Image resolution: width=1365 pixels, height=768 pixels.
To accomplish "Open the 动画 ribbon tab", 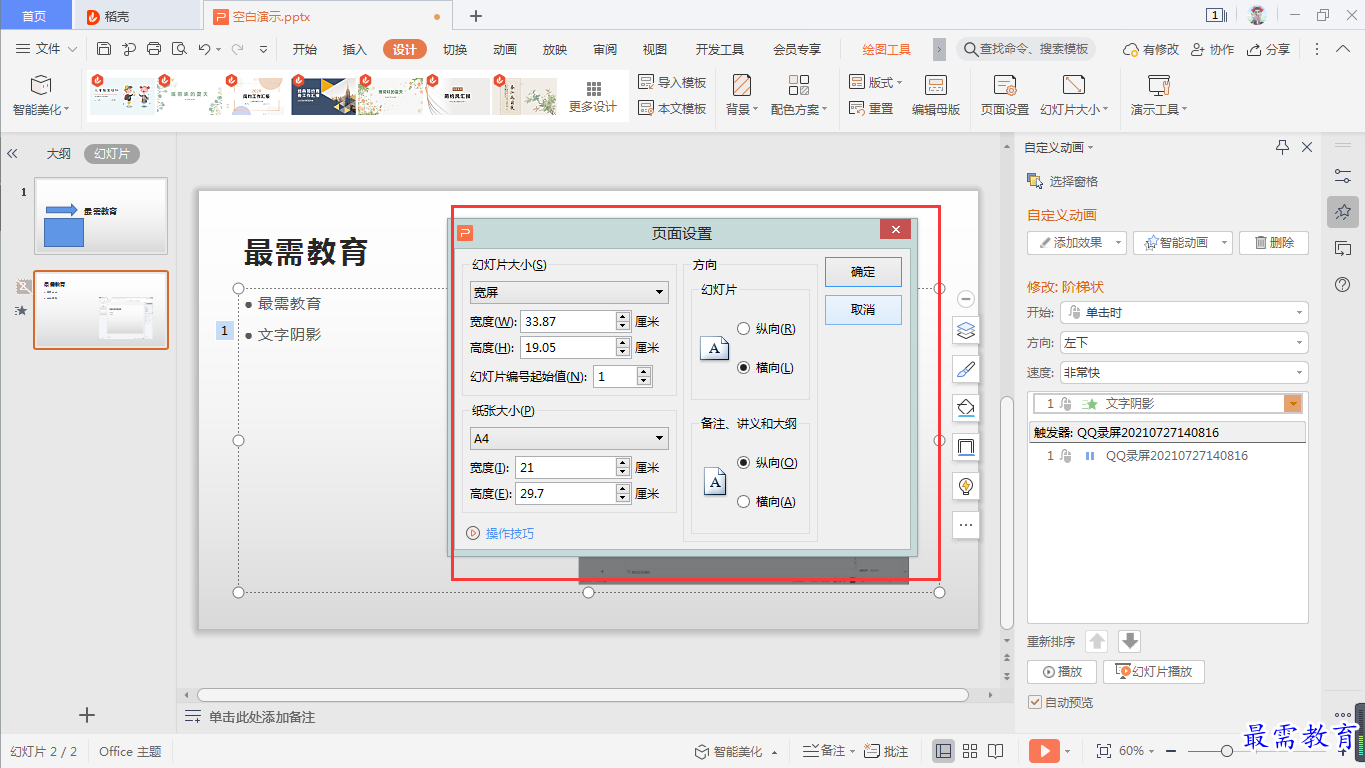I will coord(505,49).
